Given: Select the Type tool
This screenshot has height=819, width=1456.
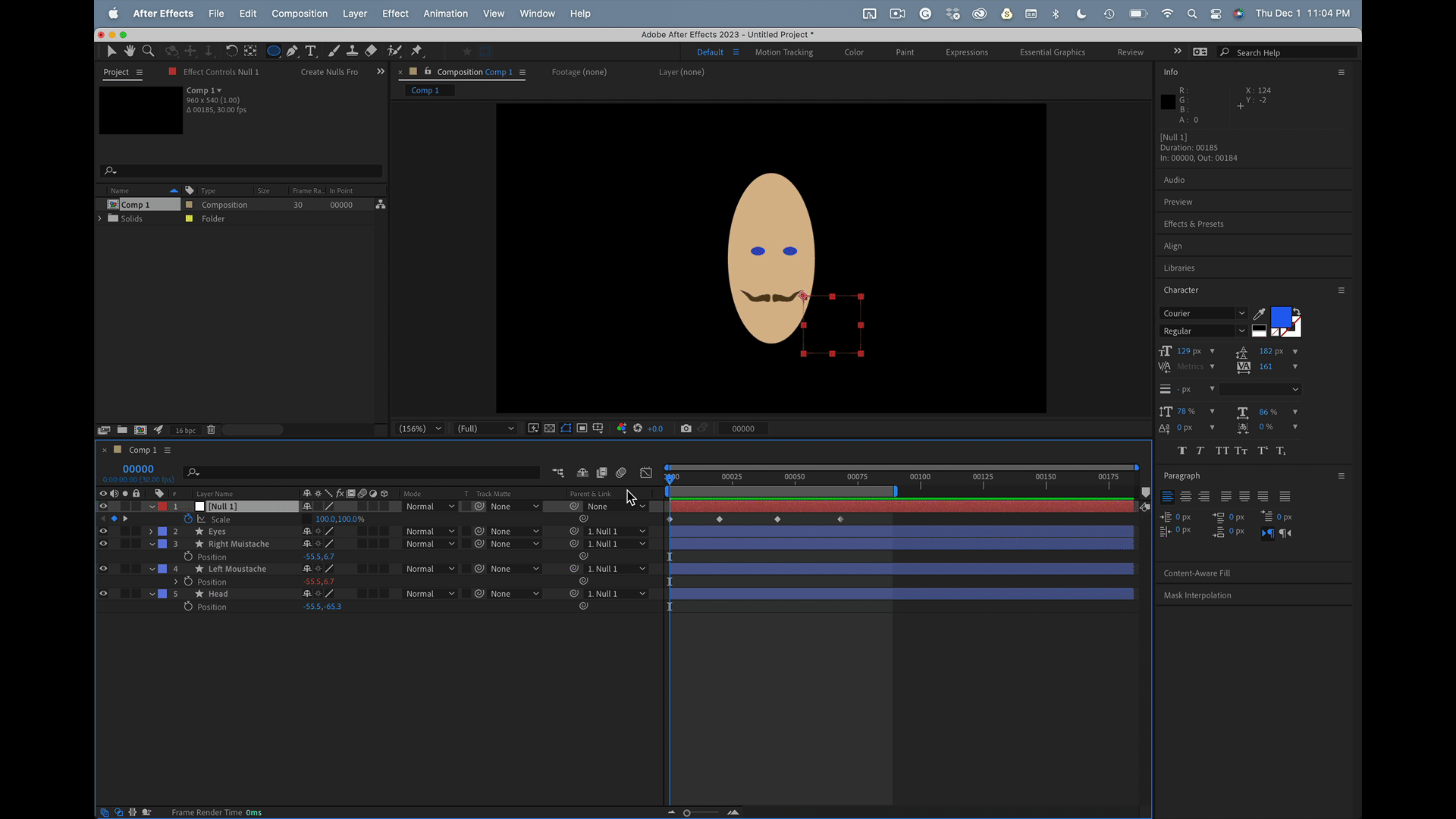Looking at the screenshot, I should tap(311, 51).
